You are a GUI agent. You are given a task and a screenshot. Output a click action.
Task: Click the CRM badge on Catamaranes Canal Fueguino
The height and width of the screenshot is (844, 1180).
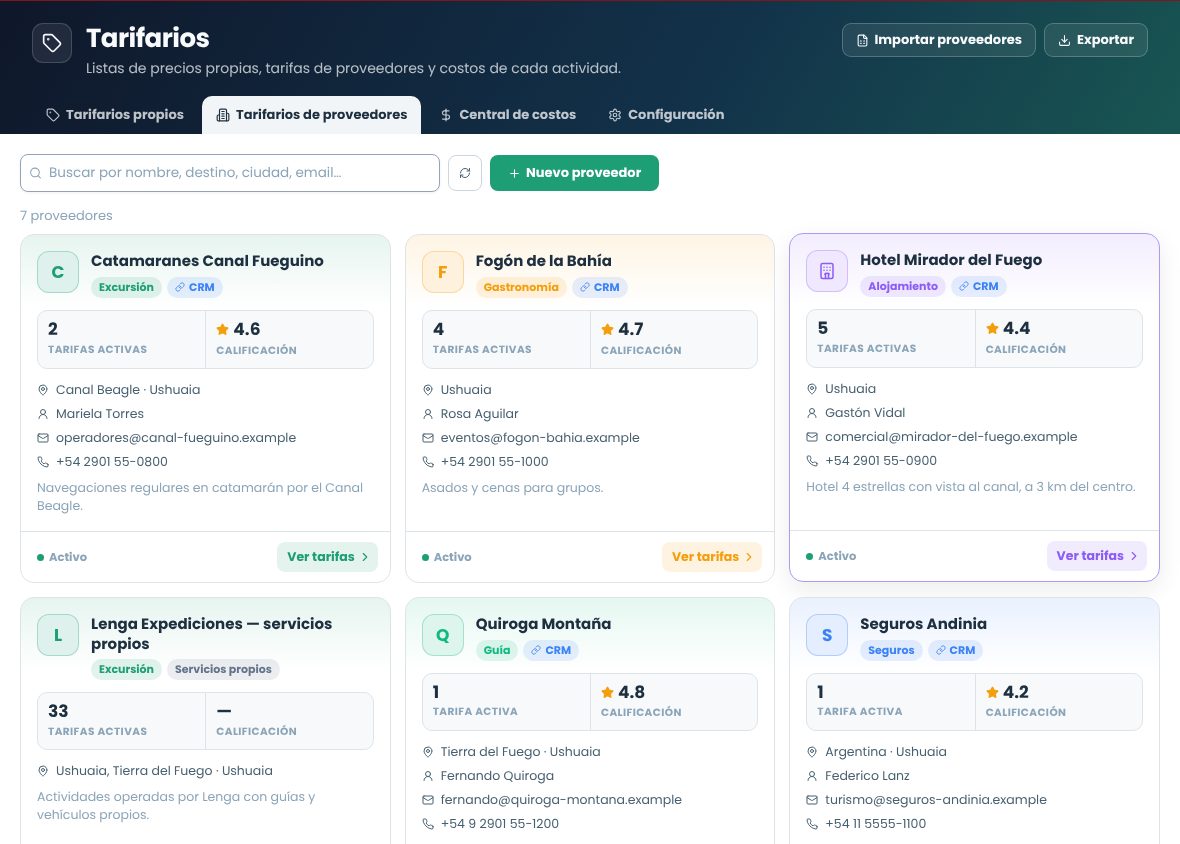195,287
